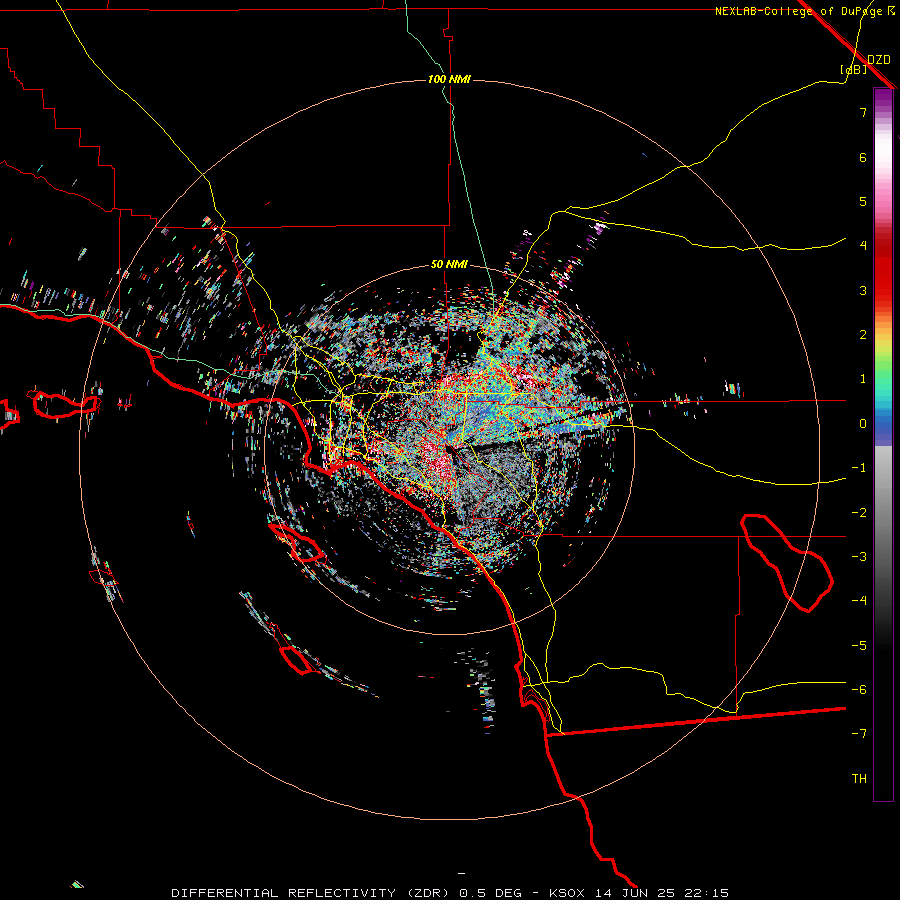Image resolution: width=900 pixels, height=900 pixels.
Task: Click the 2 value on the color scale
Action: [863, 335]
